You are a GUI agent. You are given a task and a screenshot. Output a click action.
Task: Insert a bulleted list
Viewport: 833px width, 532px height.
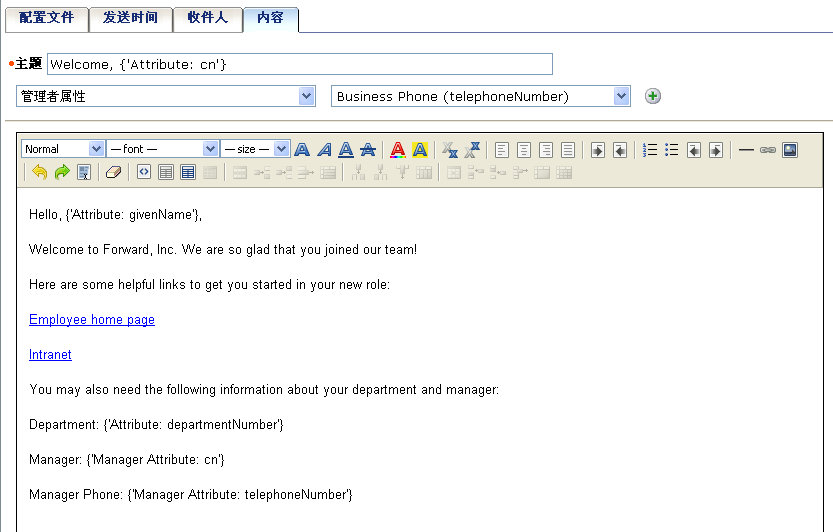coord(672,150)
